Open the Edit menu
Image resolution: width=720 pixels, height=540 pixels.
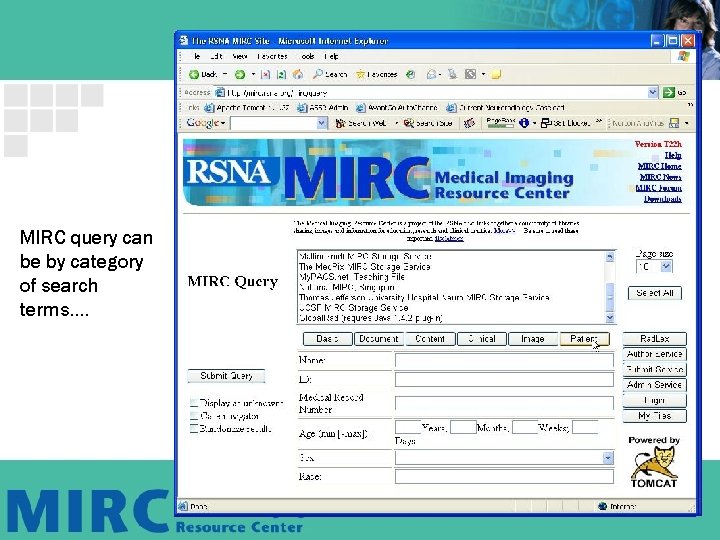coord(216,56)
